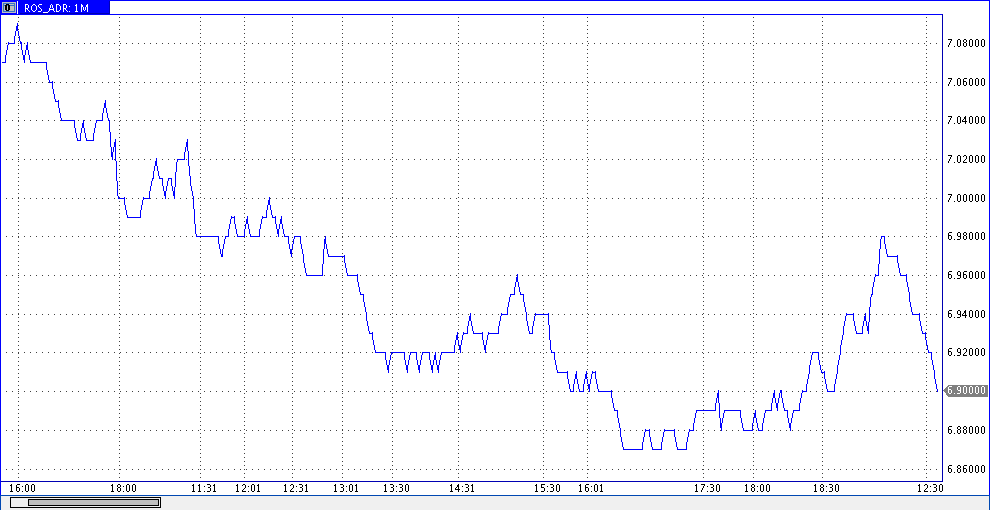The width and height of the screenshot is (990, 510).
Task: Click the 7.02000 price axis label
Action: point(967,159)
